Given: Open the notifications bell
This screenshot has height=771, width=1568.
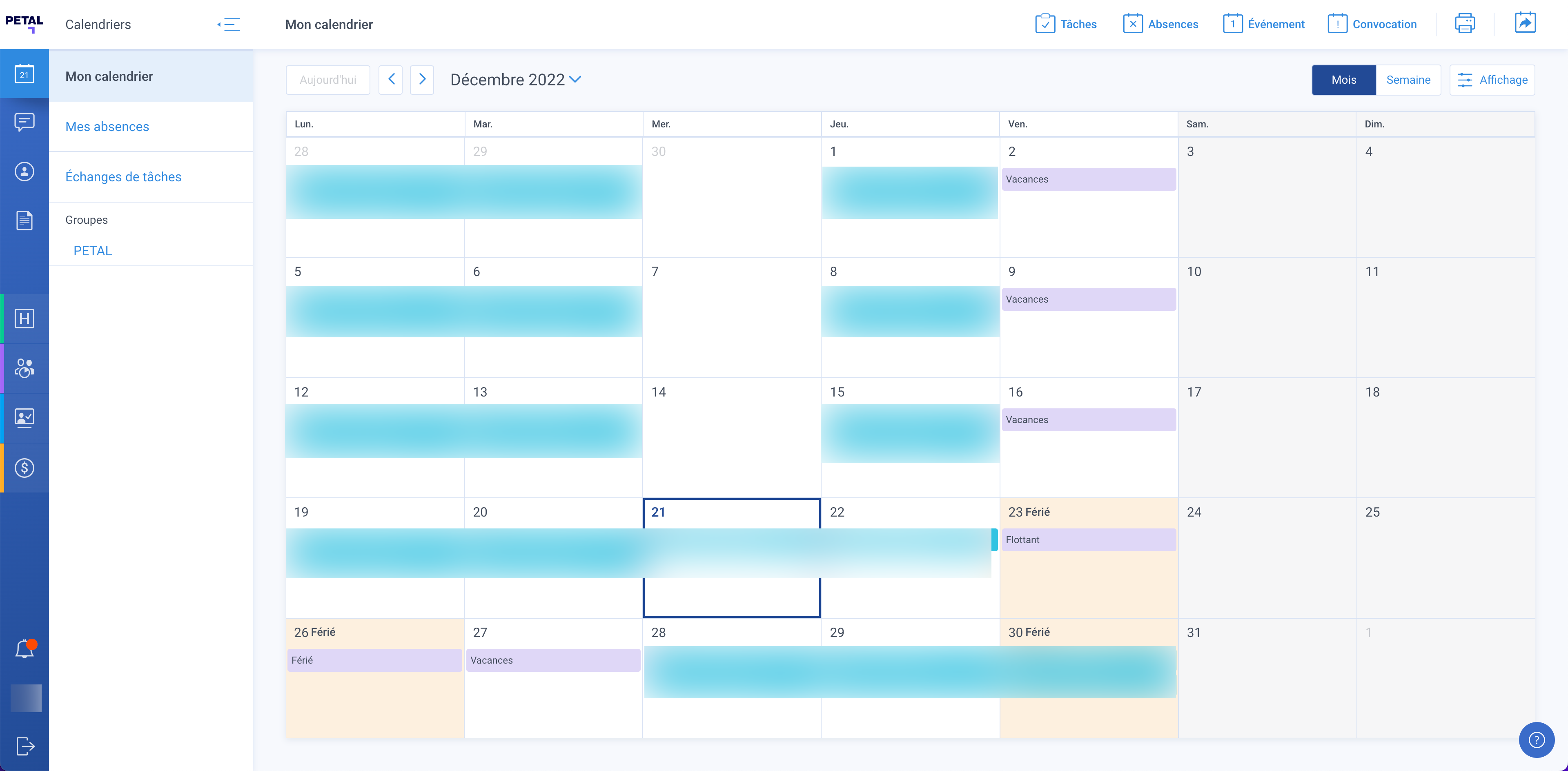Looking at the screenshot, I should coord(24,648).
